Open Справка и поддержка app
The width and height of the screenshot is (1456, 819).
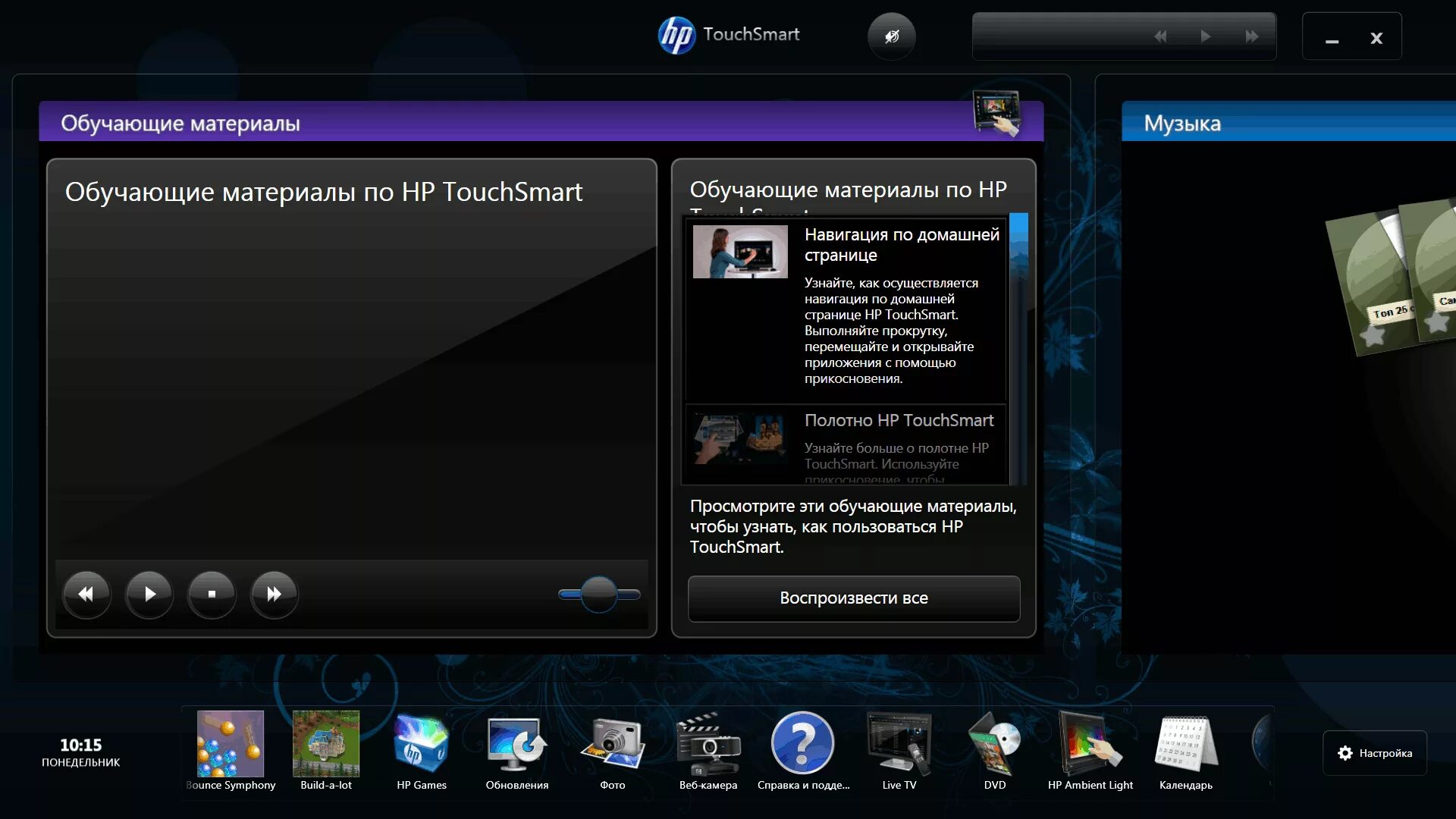pos(803,751)
